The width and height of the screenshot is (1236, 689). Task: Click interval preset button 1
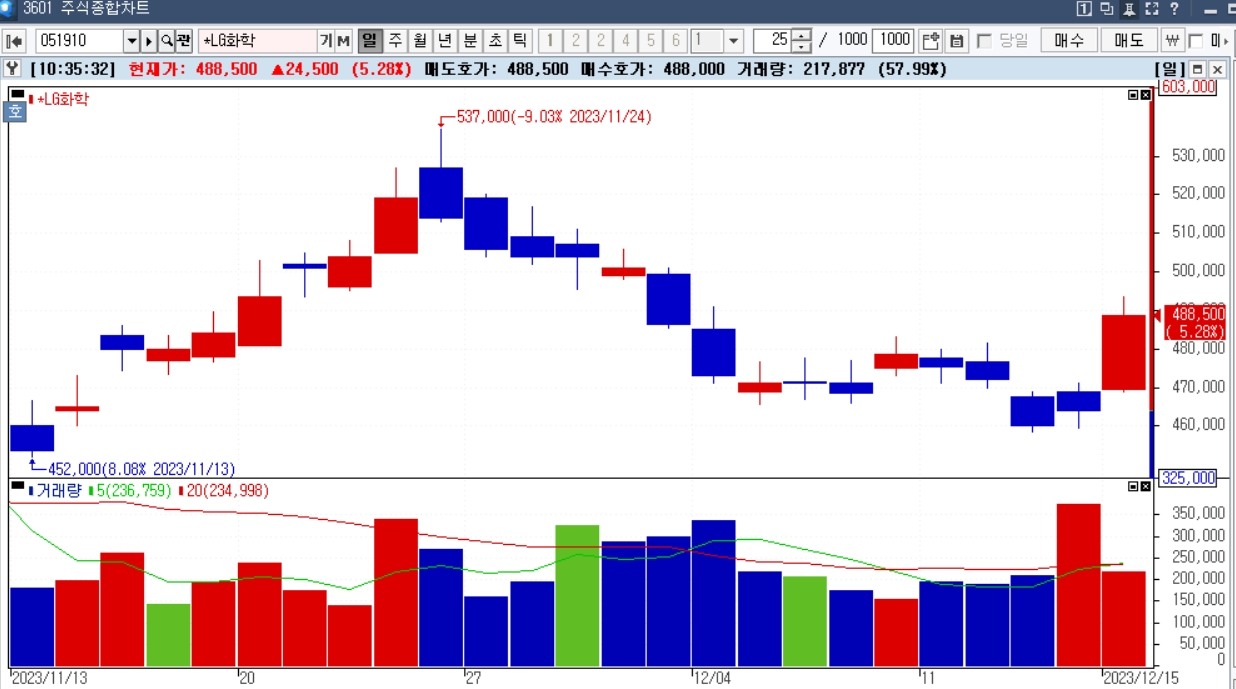[x=550, y=41]
